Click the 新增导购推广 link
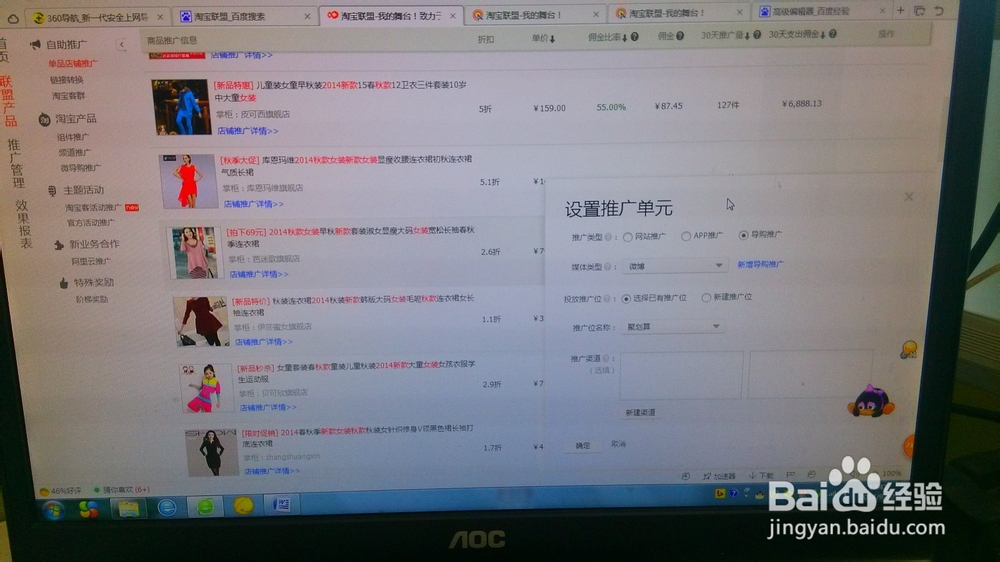 [760, 264]
